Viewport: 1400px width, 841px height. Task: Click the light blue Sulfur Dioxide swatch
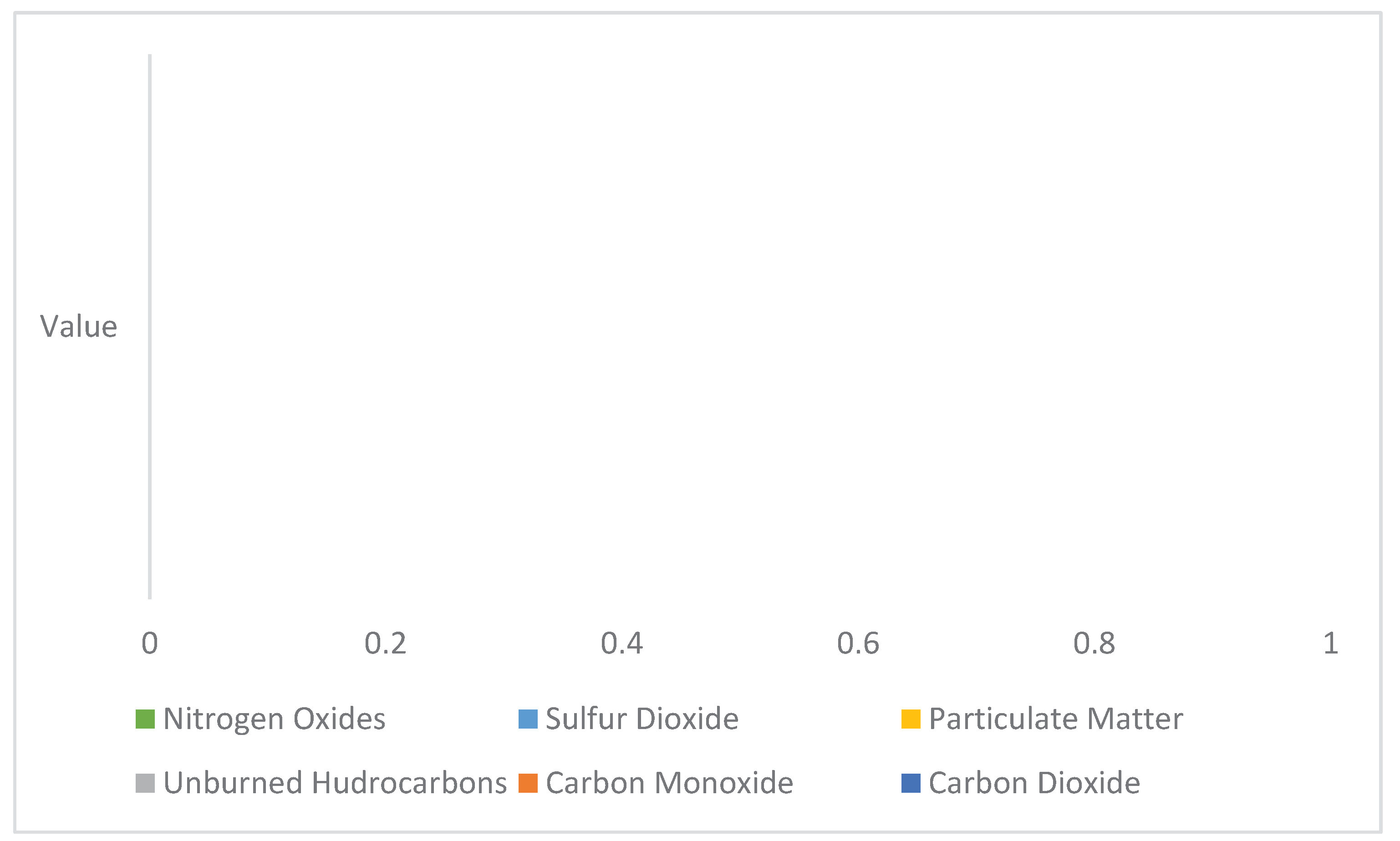tap(528, 719)
